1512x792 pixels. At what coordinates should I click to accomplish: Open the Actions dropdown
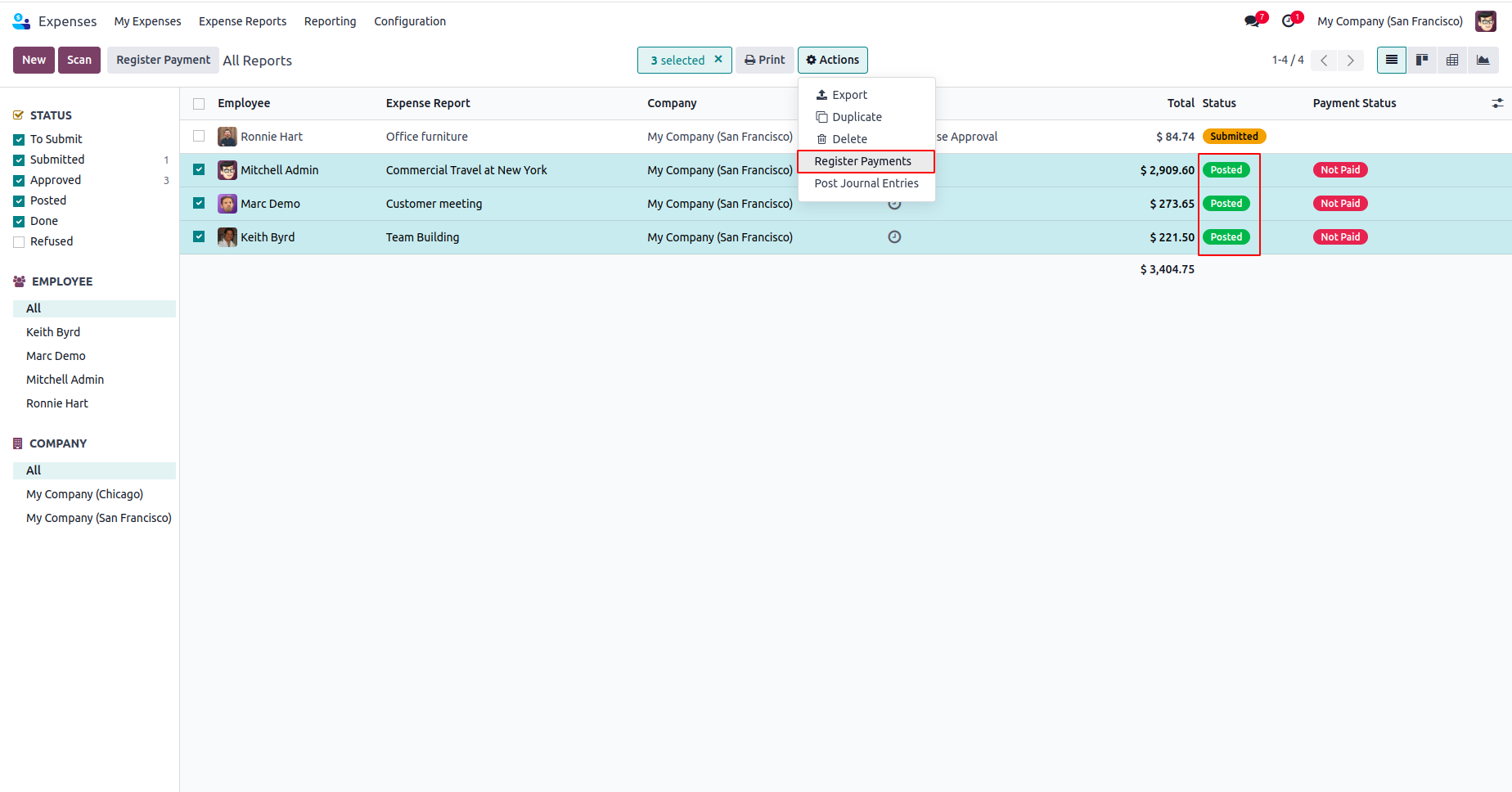click(833, 60)
